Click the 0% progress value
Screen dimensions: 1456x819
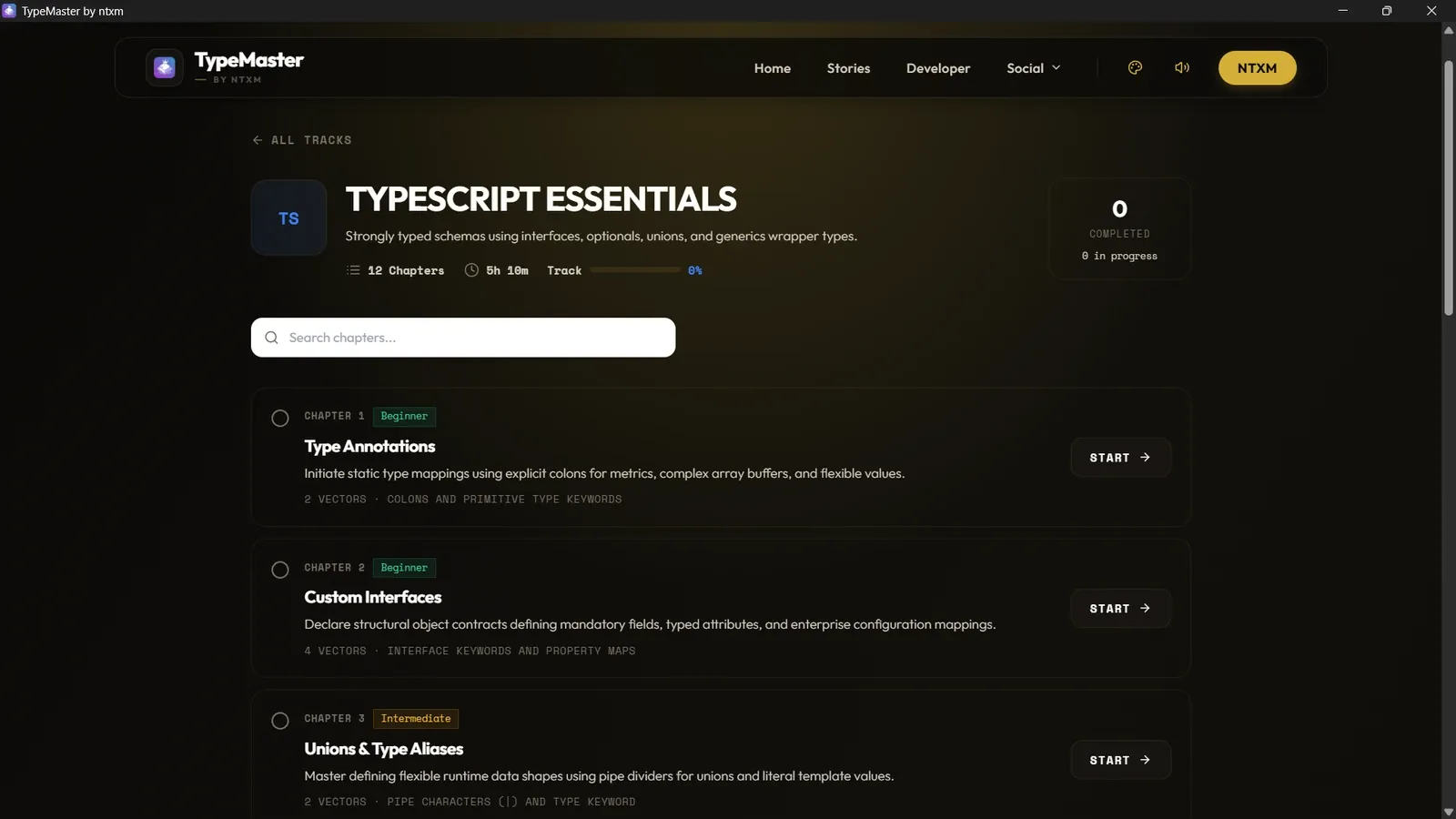(695, 270)
